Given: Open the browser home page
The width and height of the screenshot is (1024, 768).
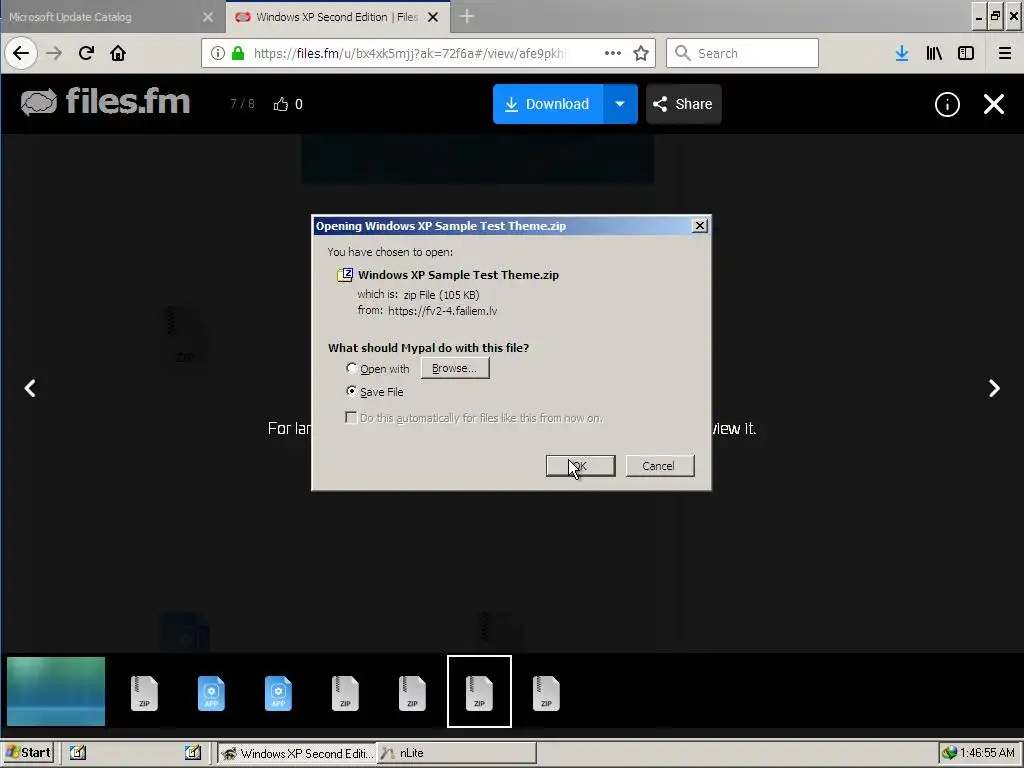Looking at the screenshot, I should pyautogui.click(x=118, y=53).
